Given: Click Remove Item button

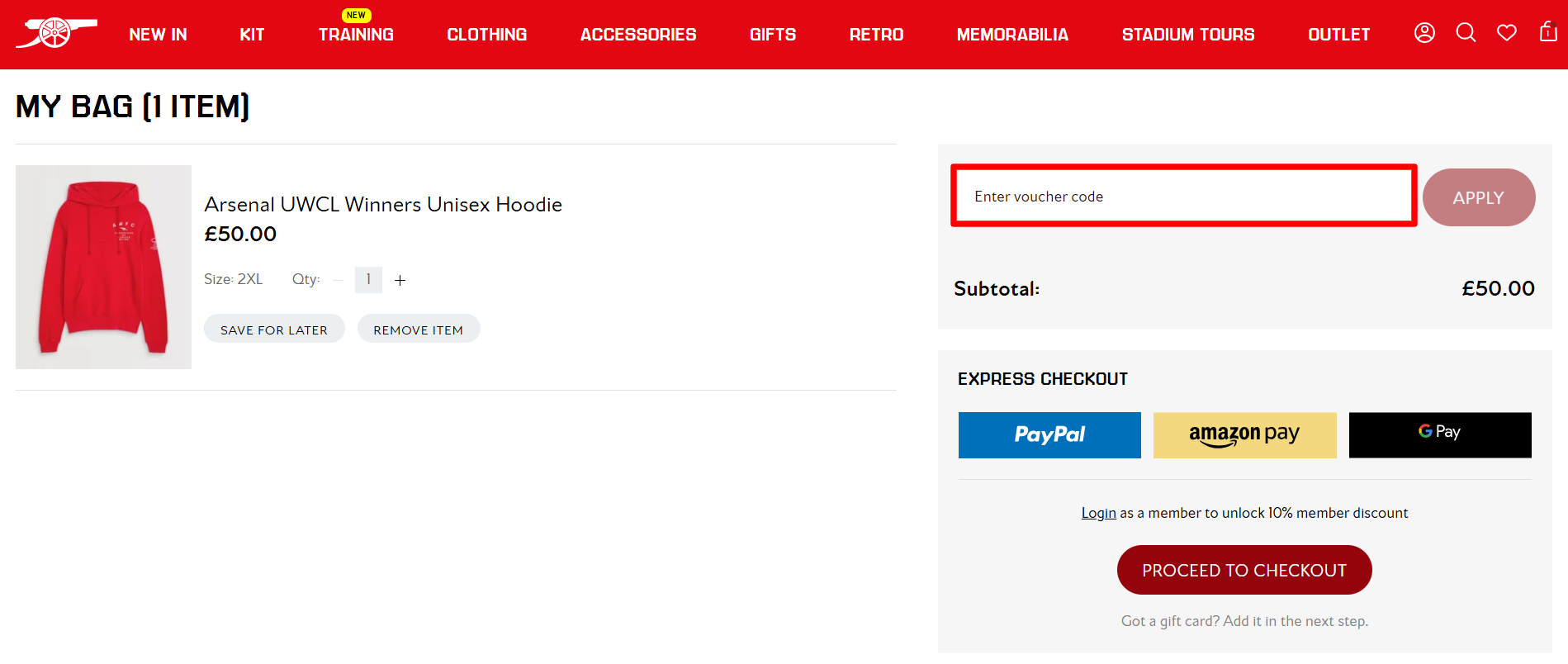Looking at the screenshot, I should [419, 329].
